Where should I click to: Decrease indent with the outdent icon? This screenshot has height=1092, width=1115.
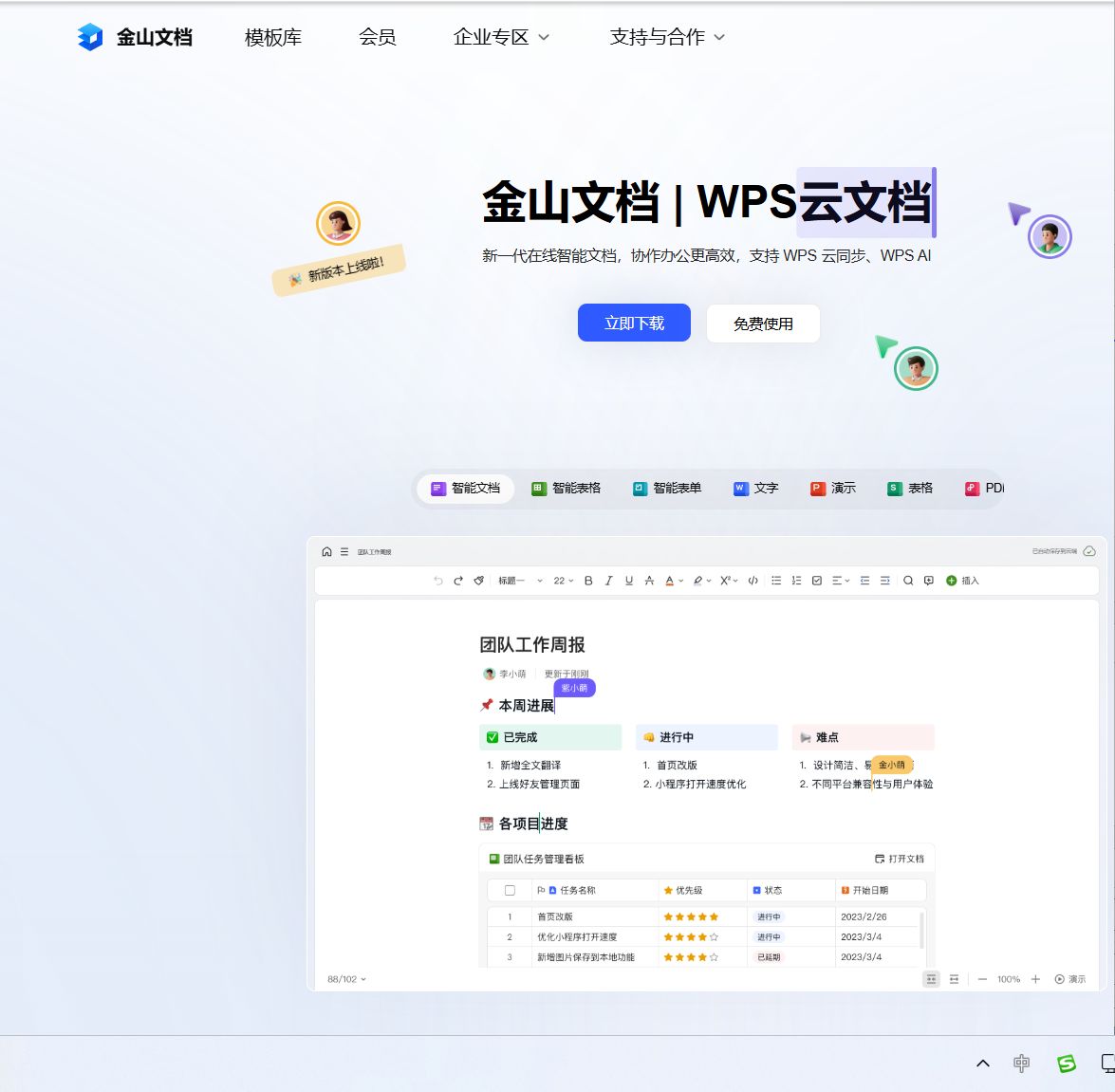[x=864, y=581]
